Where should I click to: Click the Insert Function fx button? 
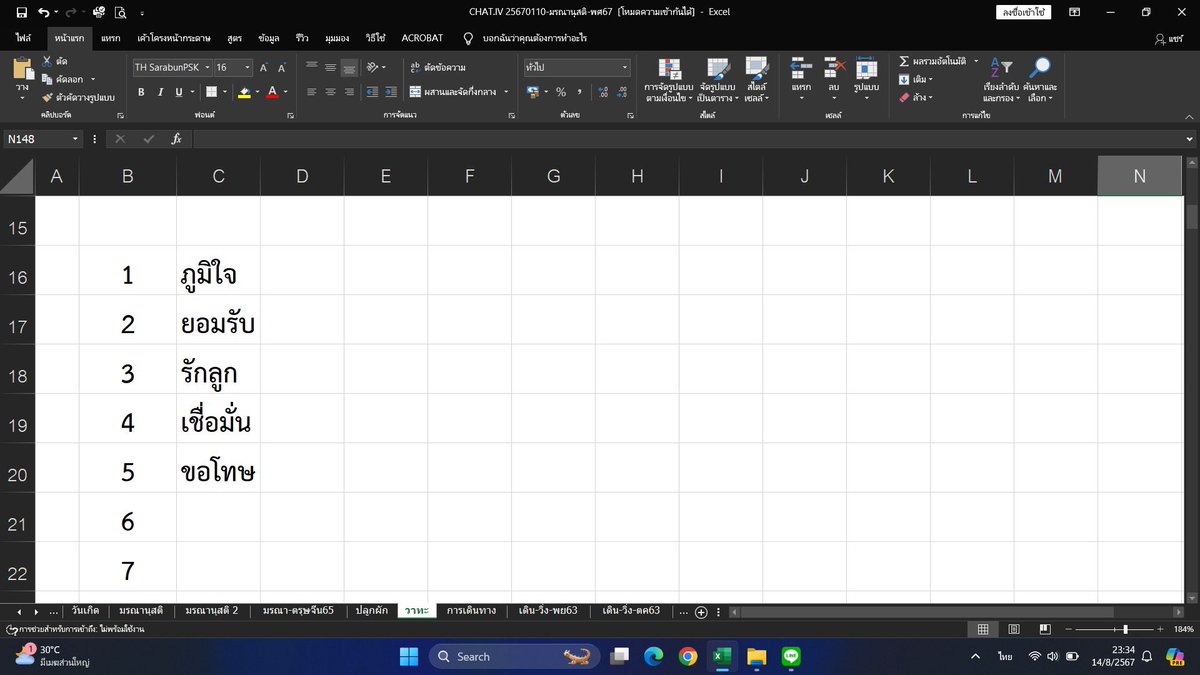(176, 139)
